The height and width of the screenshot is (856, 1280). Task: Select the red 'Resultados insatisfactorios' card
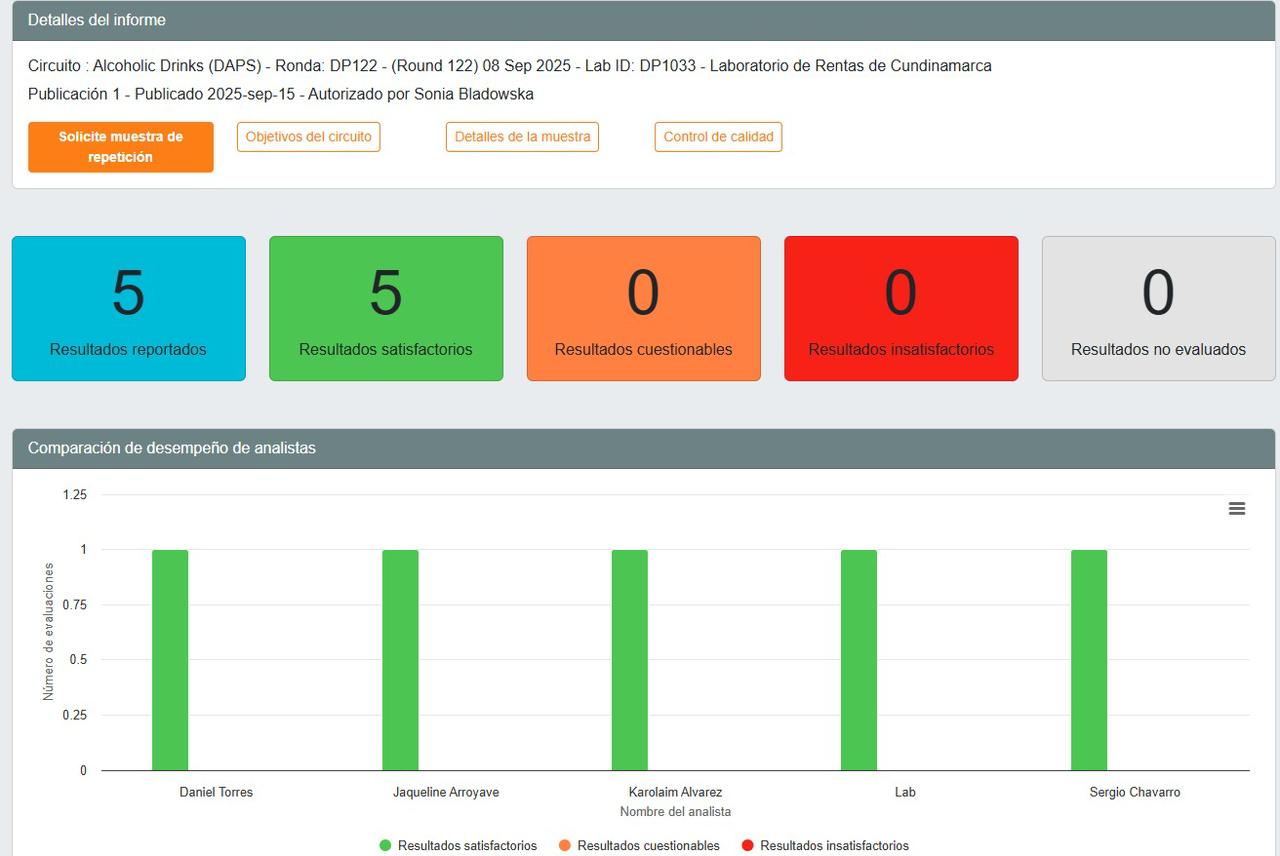click(901, 308)
